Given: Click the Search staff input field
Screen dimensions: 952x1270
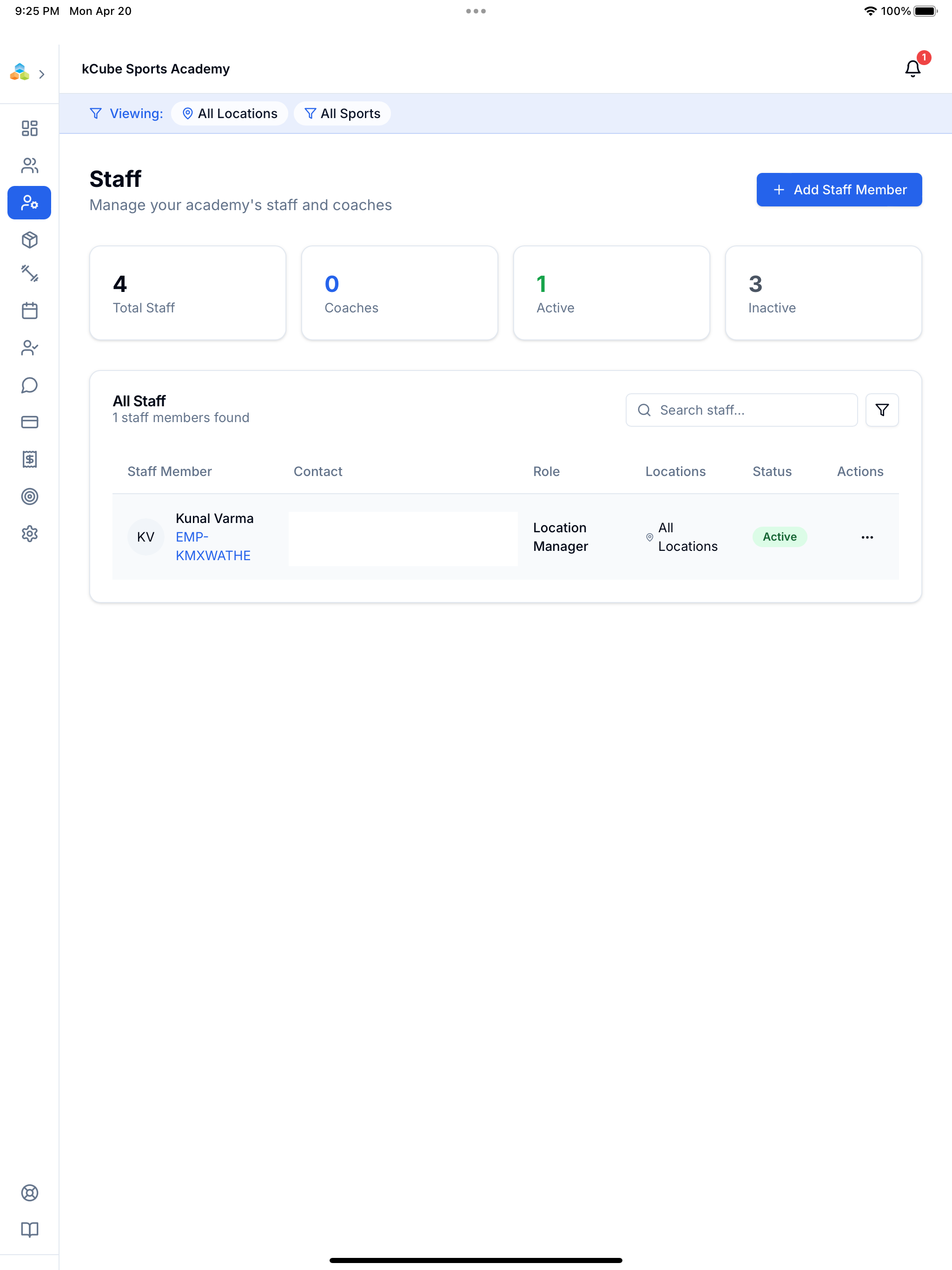Looking at the screenshot, I should click(741, 410).
